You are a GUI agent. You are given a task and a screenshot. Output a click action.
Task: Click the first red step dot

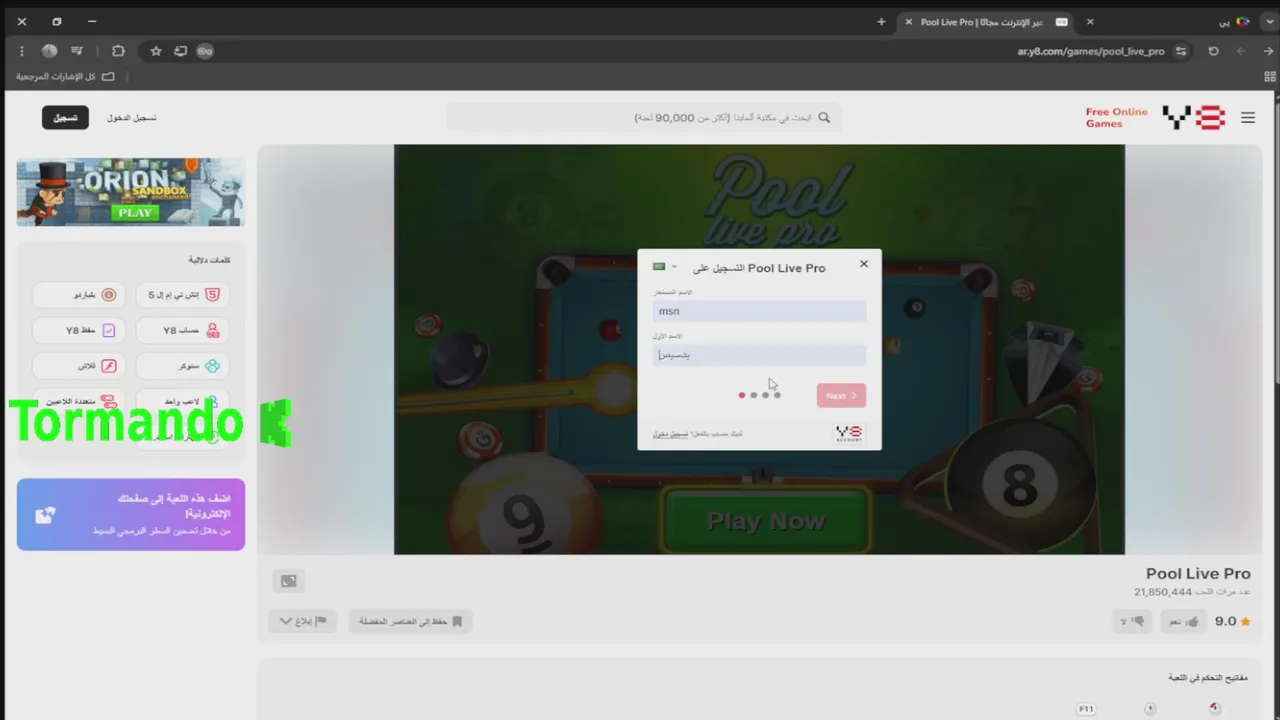pyautogui.click(x=742, y=395)
